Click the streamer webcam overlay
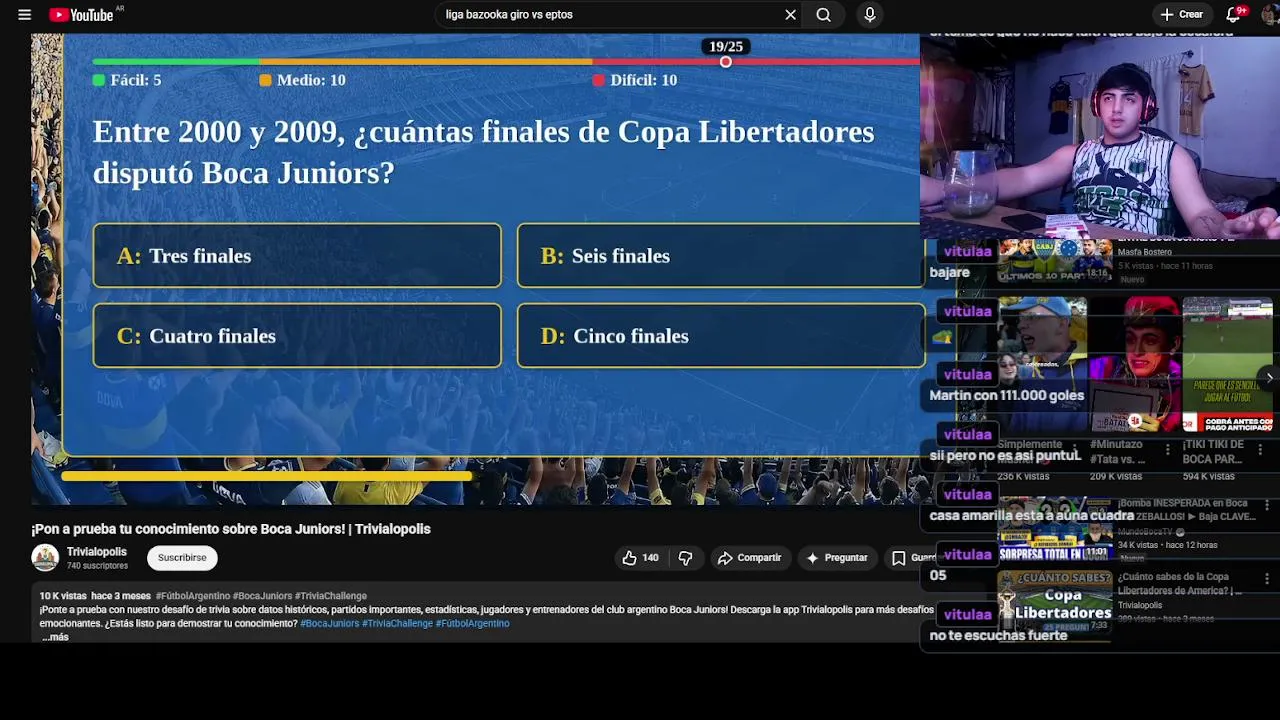 [1100, 137]
